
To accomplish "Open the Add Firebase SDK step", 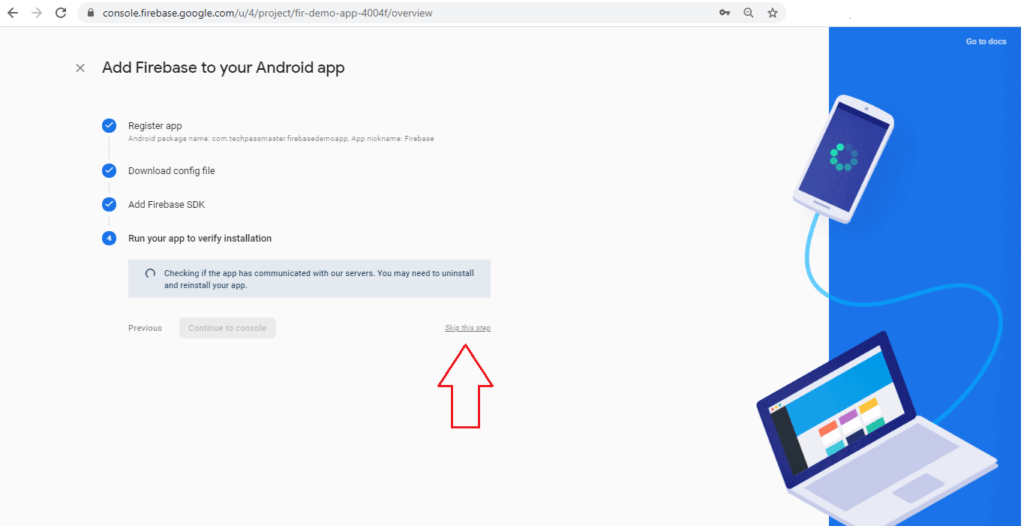I will (x=166, y=205).
